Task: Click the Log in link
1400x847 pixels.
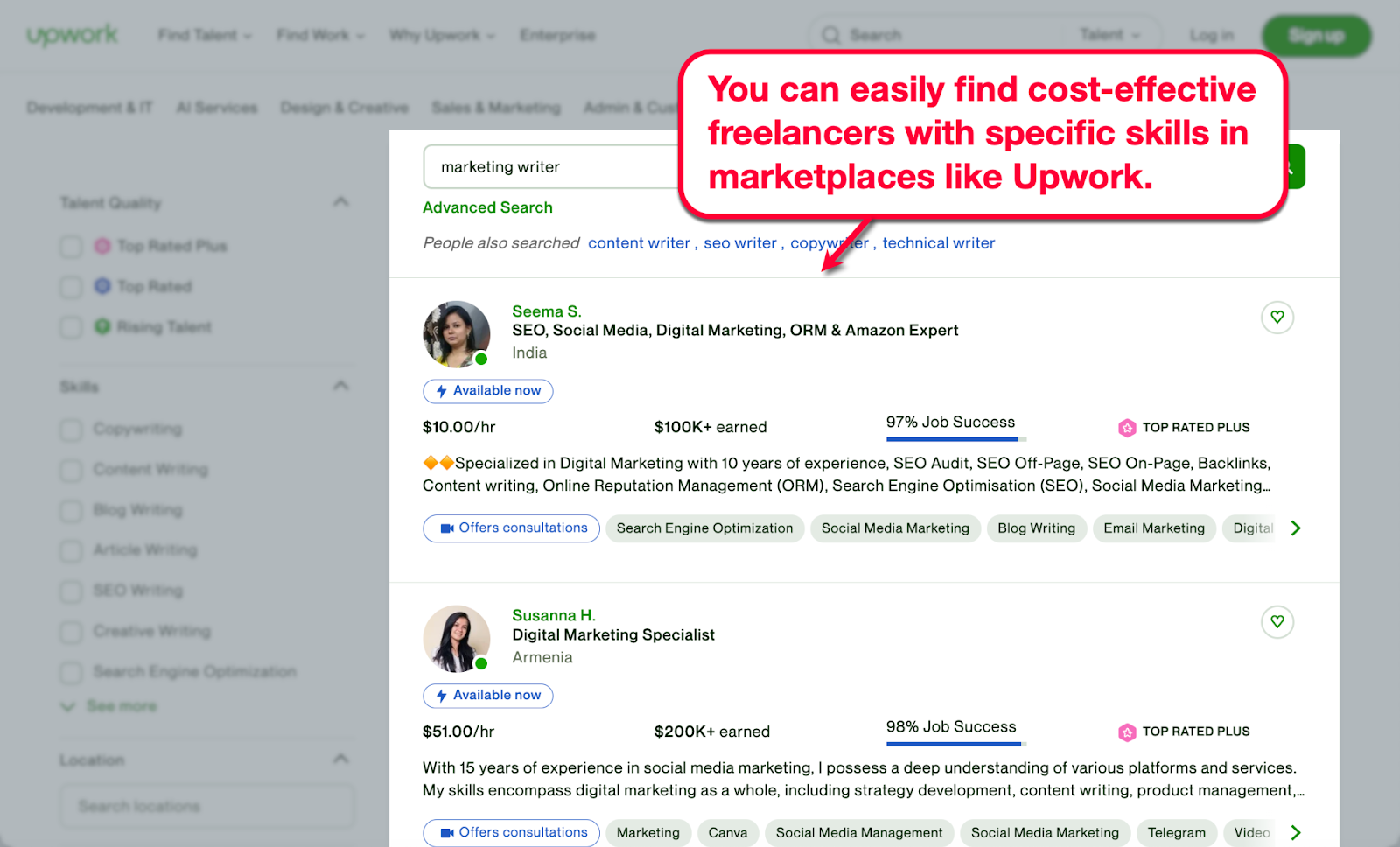Action: click(x=1212, y=35)
